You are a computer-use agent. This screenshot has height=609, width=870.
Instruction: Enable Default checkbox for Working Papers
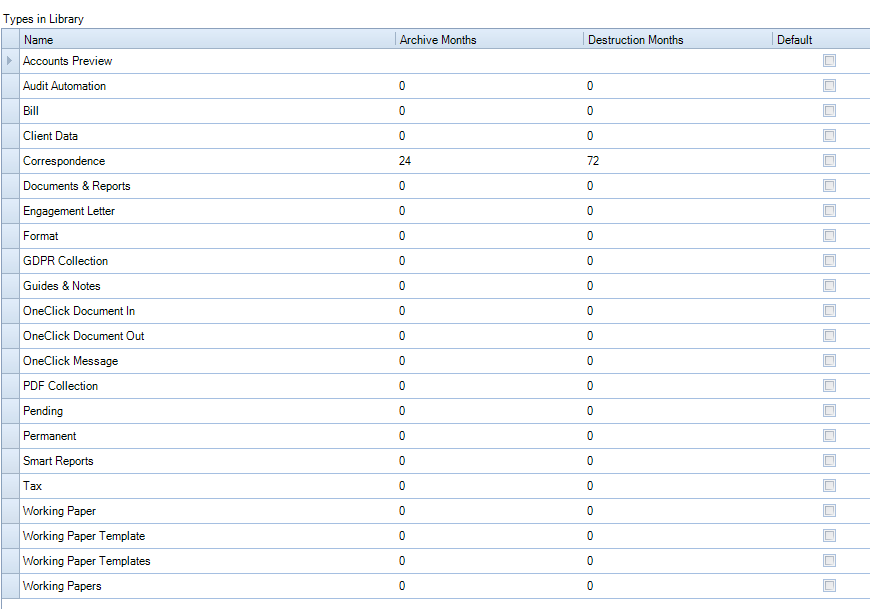click(829, 585)
